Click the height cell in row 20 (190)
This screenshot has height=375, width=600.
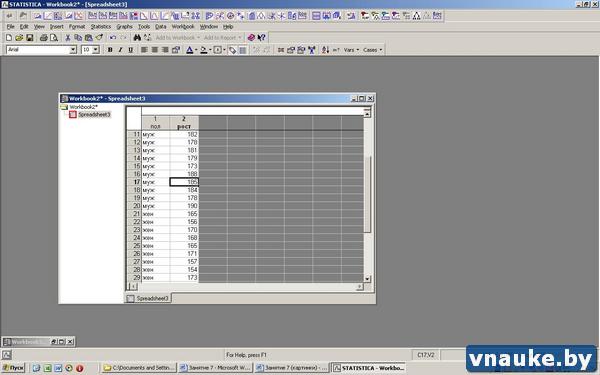(x=184, y=206)
